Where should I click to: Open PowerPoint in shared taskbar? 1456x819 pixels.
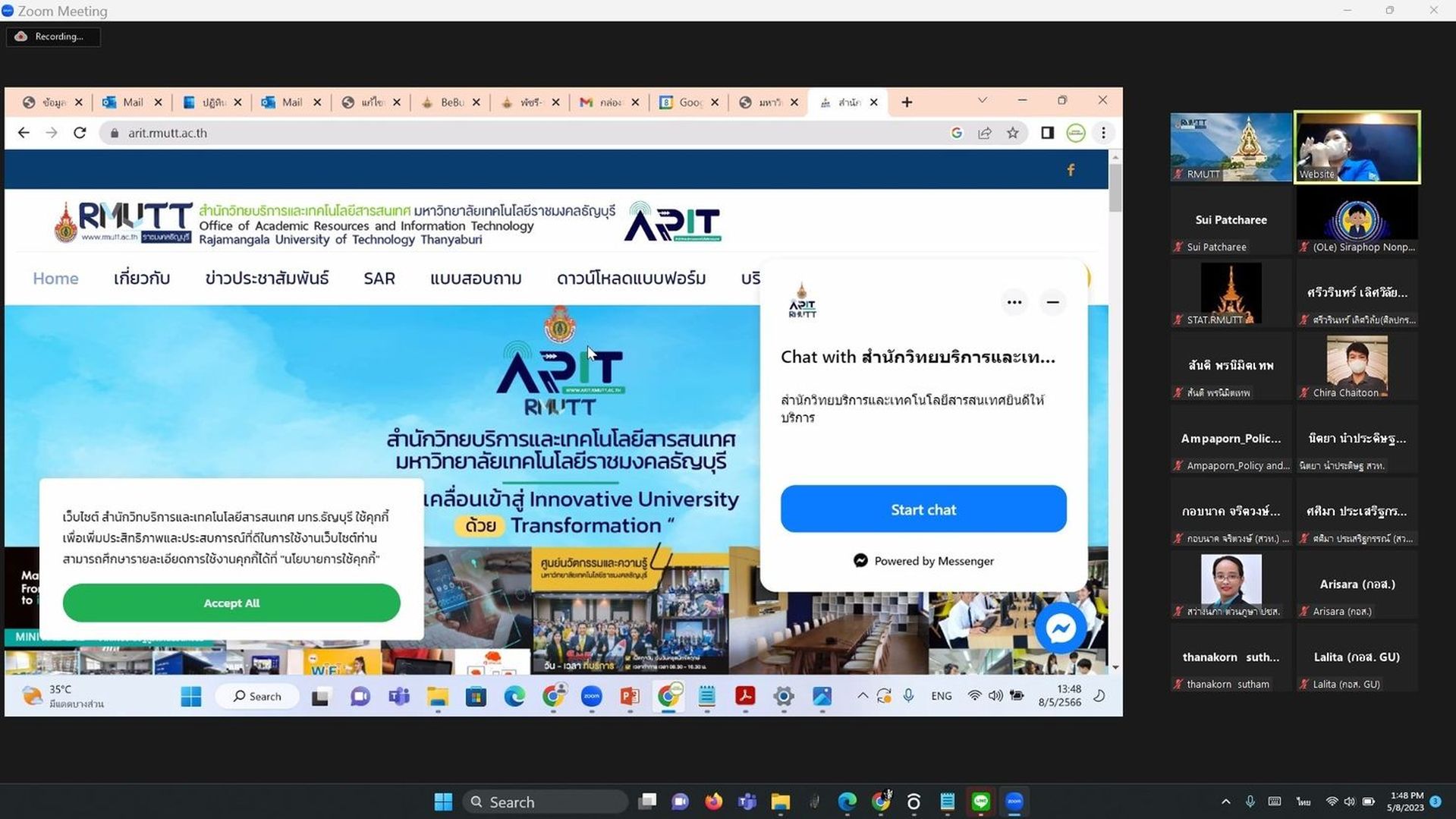pos(630,697)
